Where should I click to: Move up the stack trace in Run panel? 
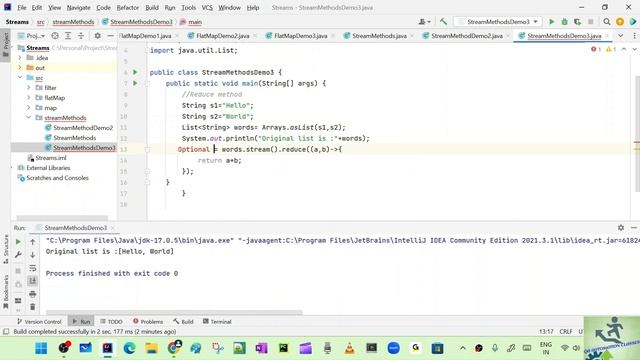33,242
